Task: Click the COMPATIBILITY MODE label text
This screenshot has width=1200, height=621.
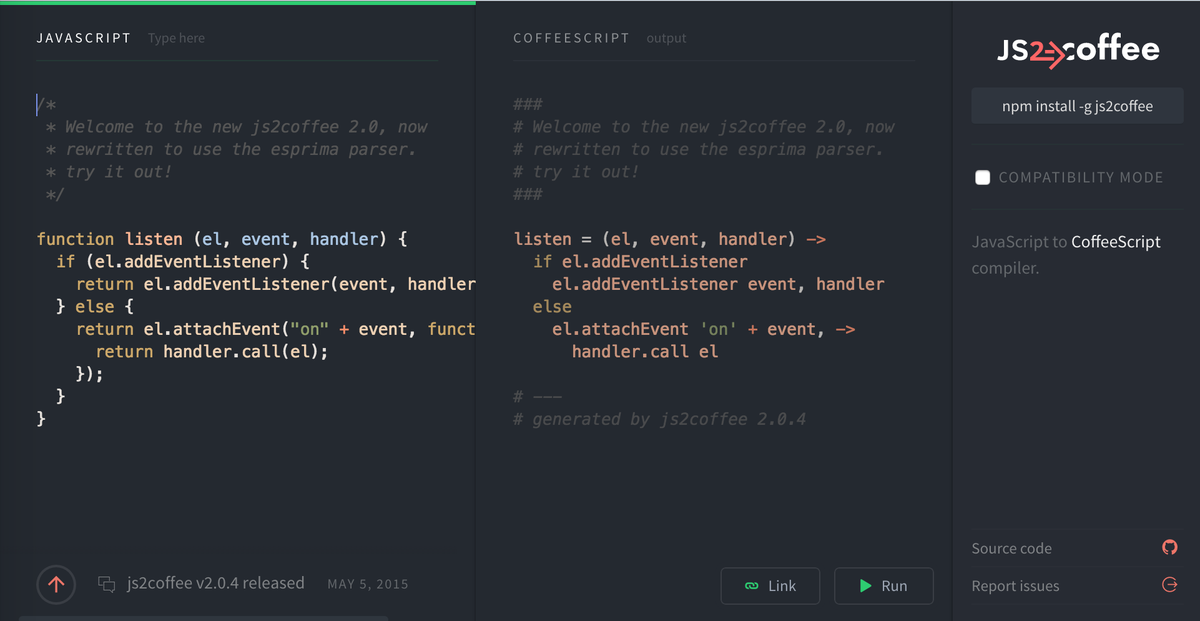Action: pos(1081,177)
